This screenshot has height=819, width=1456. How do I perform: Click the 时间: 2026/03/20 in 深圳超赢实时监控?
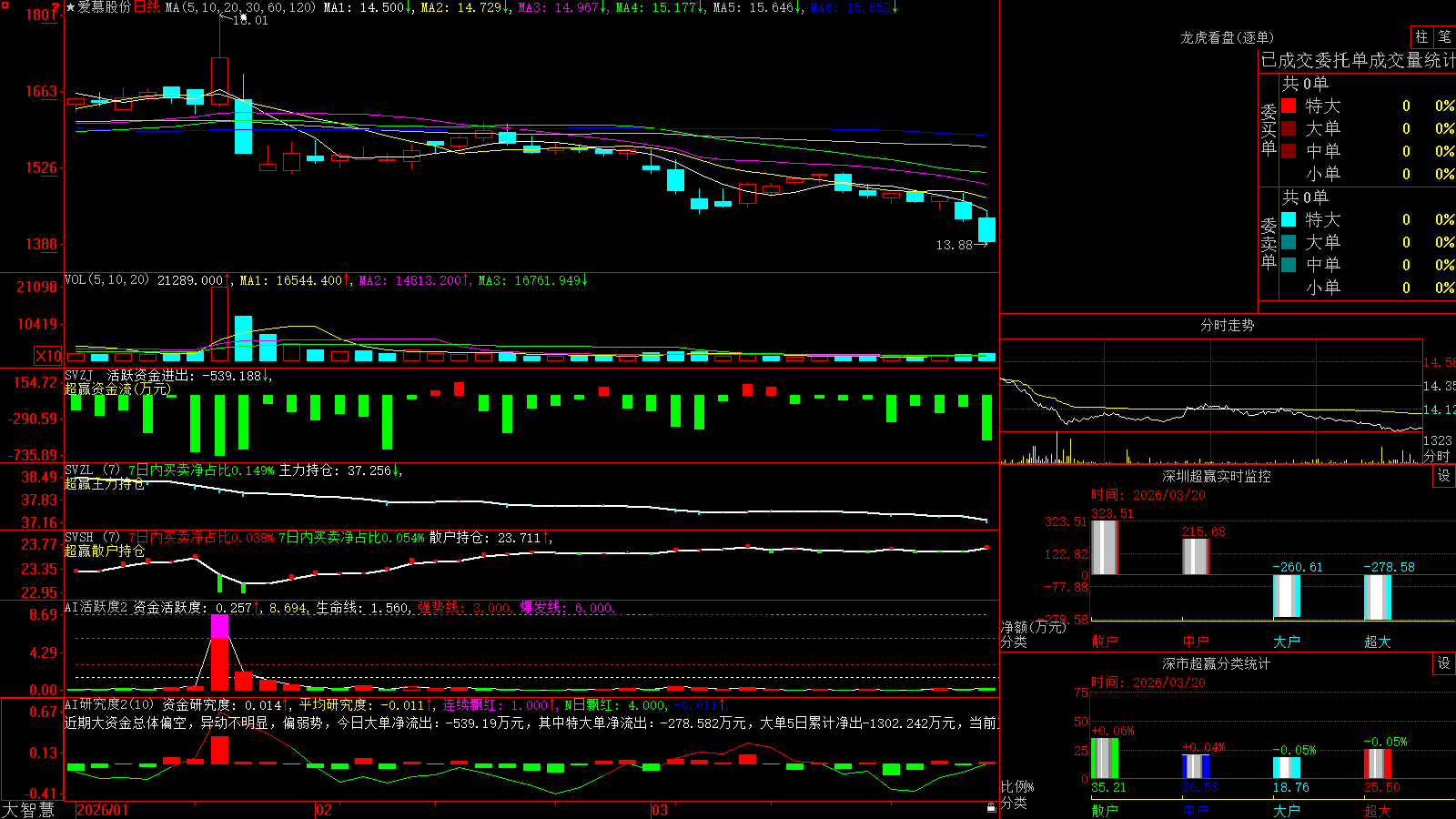coord(1148,495)
